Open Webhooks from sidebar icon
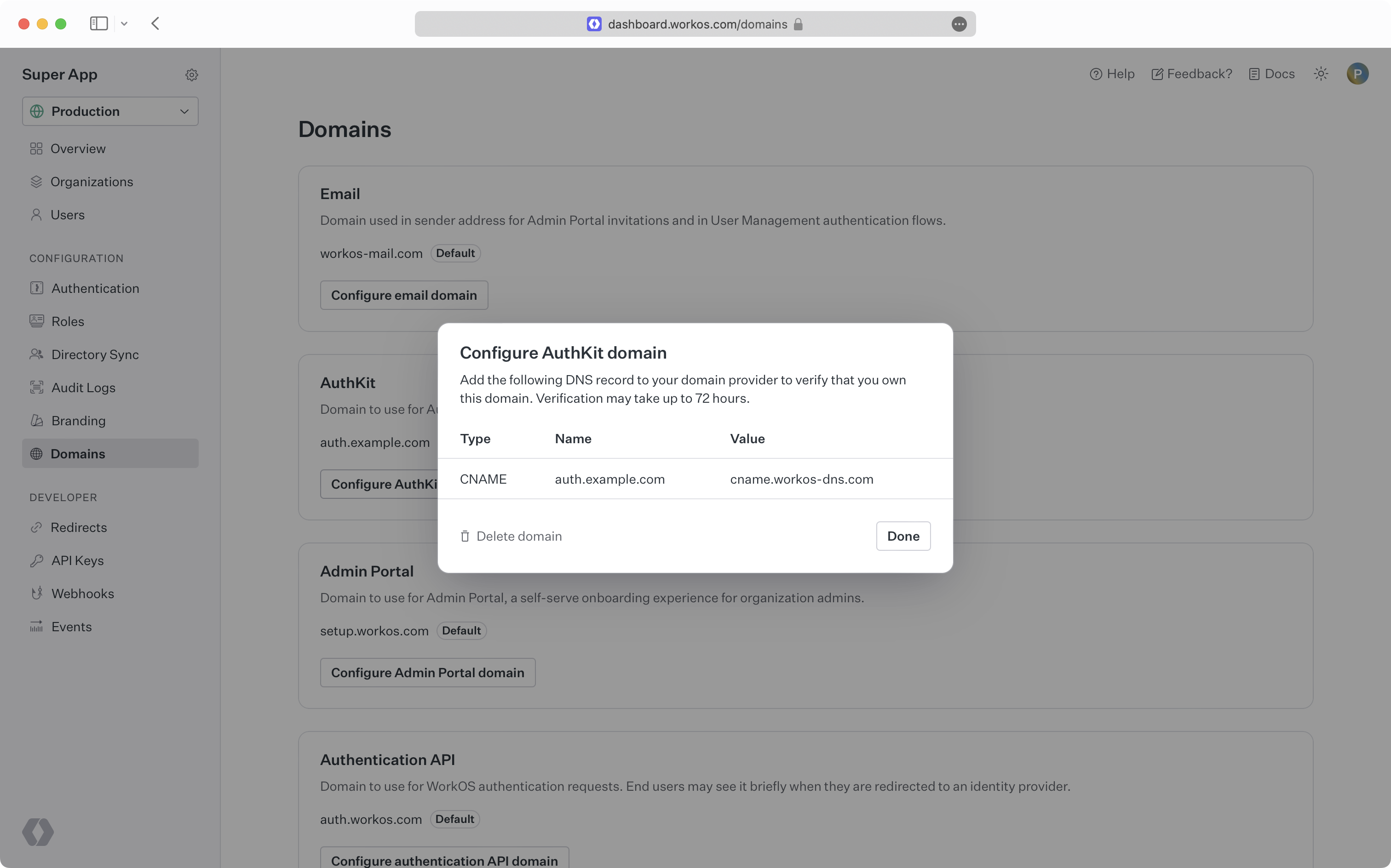This screenshot has height=868, width=1391. (x=36, y=593)
